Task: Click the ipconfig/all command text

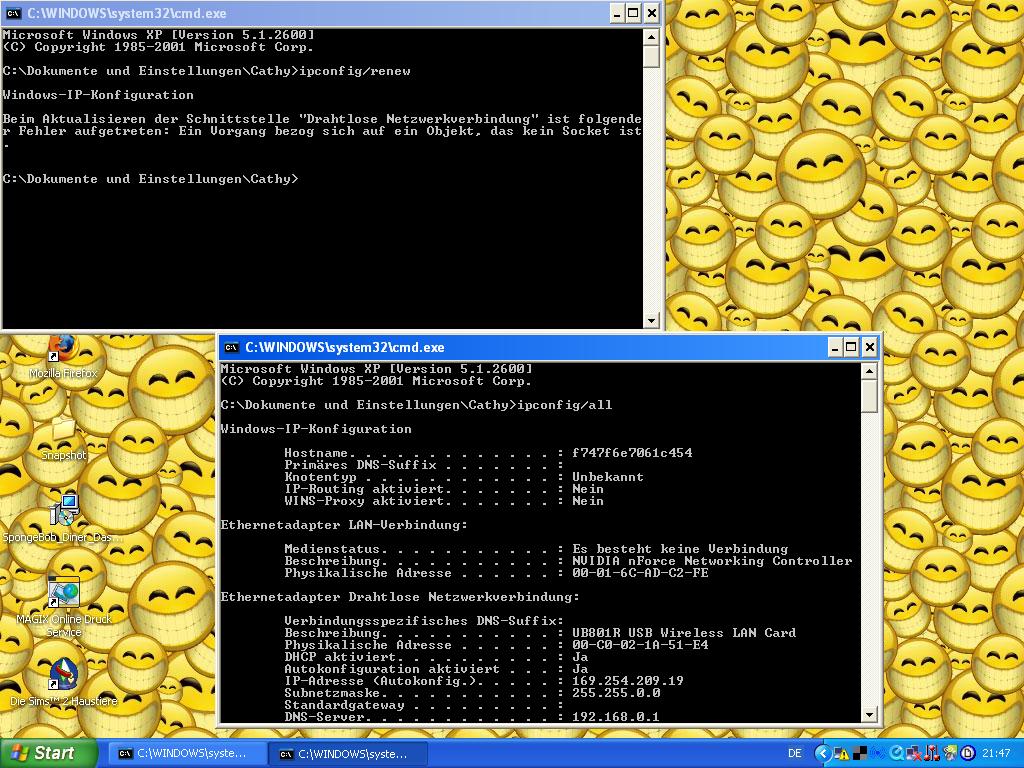Action: 565,405
